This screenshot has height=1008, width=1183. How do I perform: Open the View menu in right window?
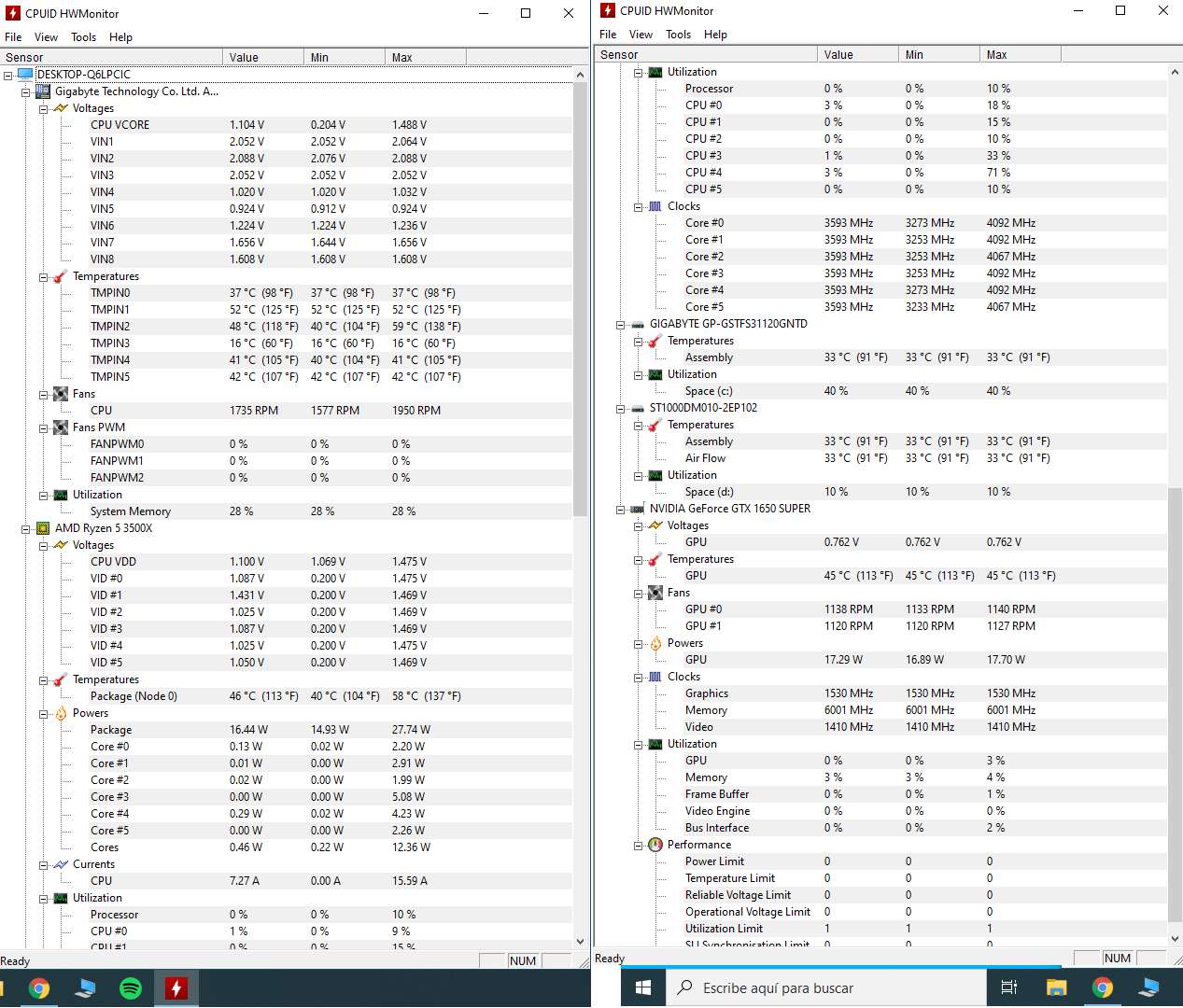tap(641, 35)
